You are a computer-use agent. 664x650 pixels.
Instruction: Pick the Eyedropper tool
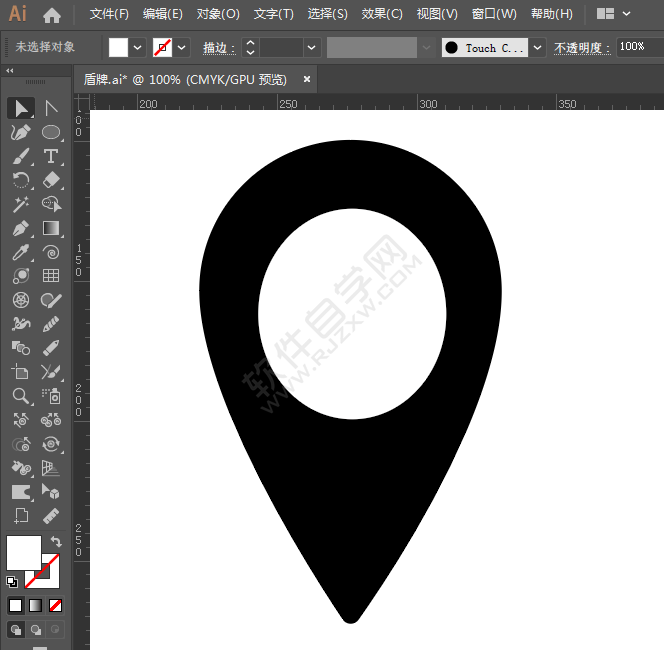point(21,252)
